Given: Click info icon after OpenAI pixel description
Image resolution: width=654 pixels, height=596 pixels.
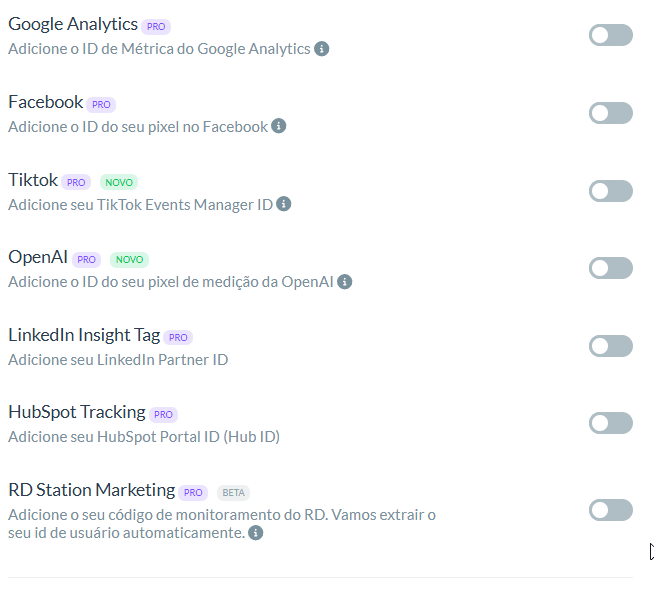Looking at the screenshot, I should [x=345, y=282].
